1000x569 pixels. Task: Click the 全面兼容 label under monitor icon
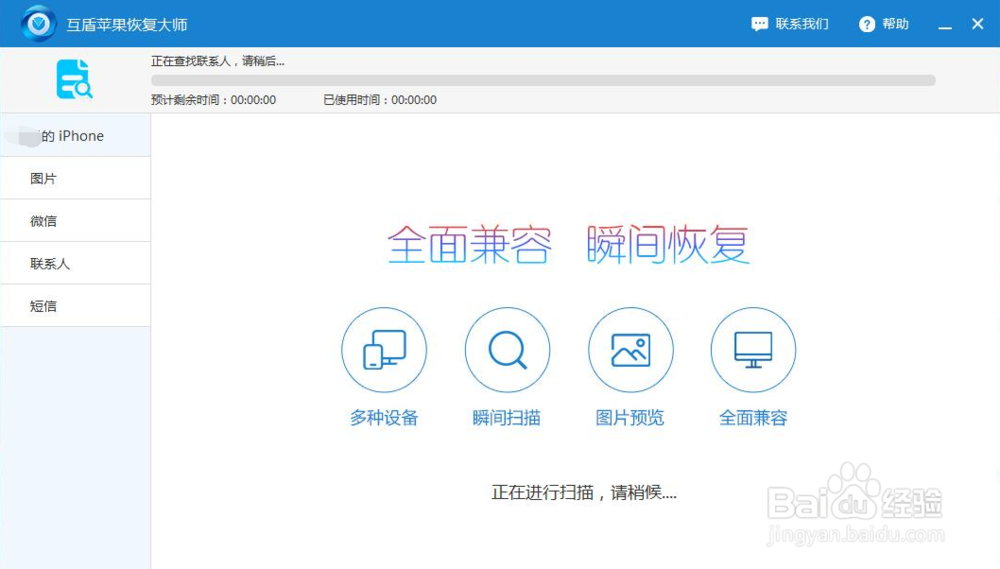[753, 418]
